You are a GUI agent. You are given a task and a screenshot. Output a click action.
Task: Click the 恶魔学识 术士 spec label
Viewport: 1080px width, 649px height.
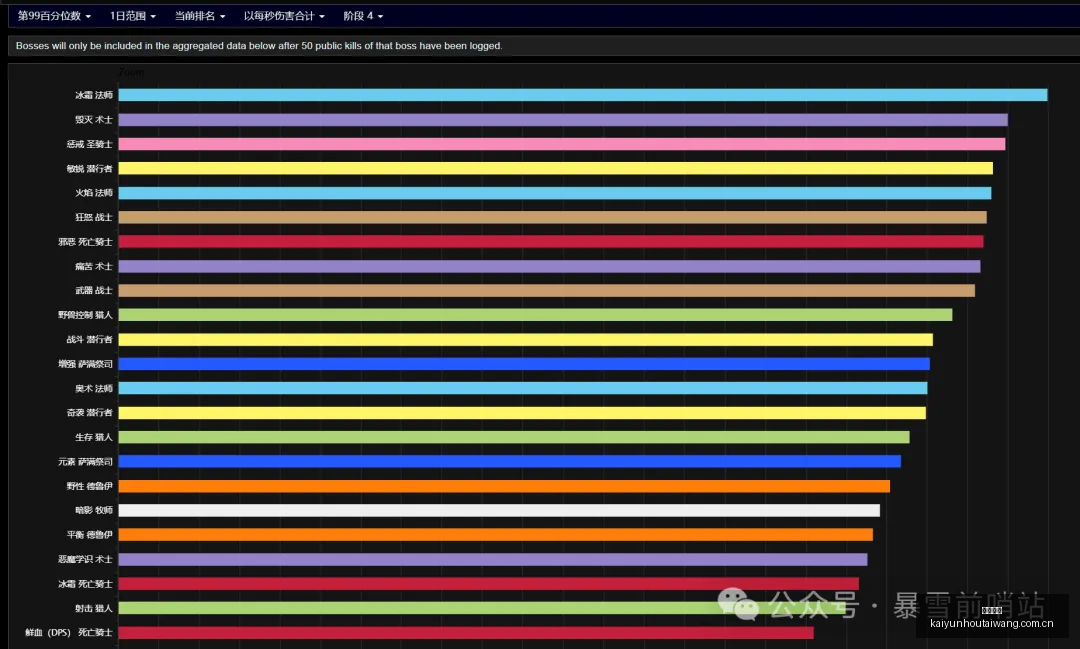tap(85, 559)
